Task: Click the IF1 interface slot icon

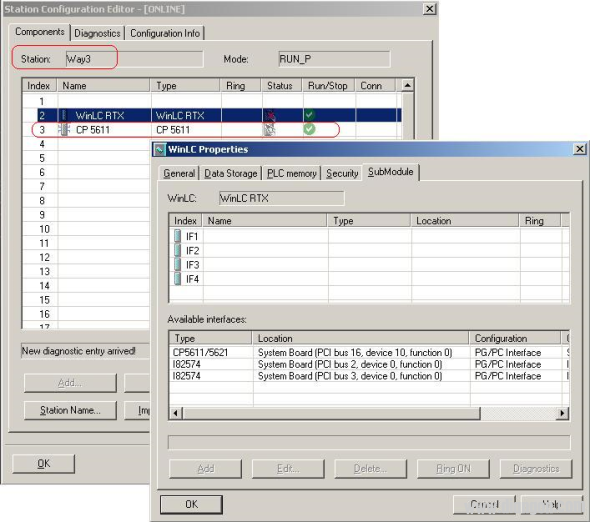Action: pos(177,236)
